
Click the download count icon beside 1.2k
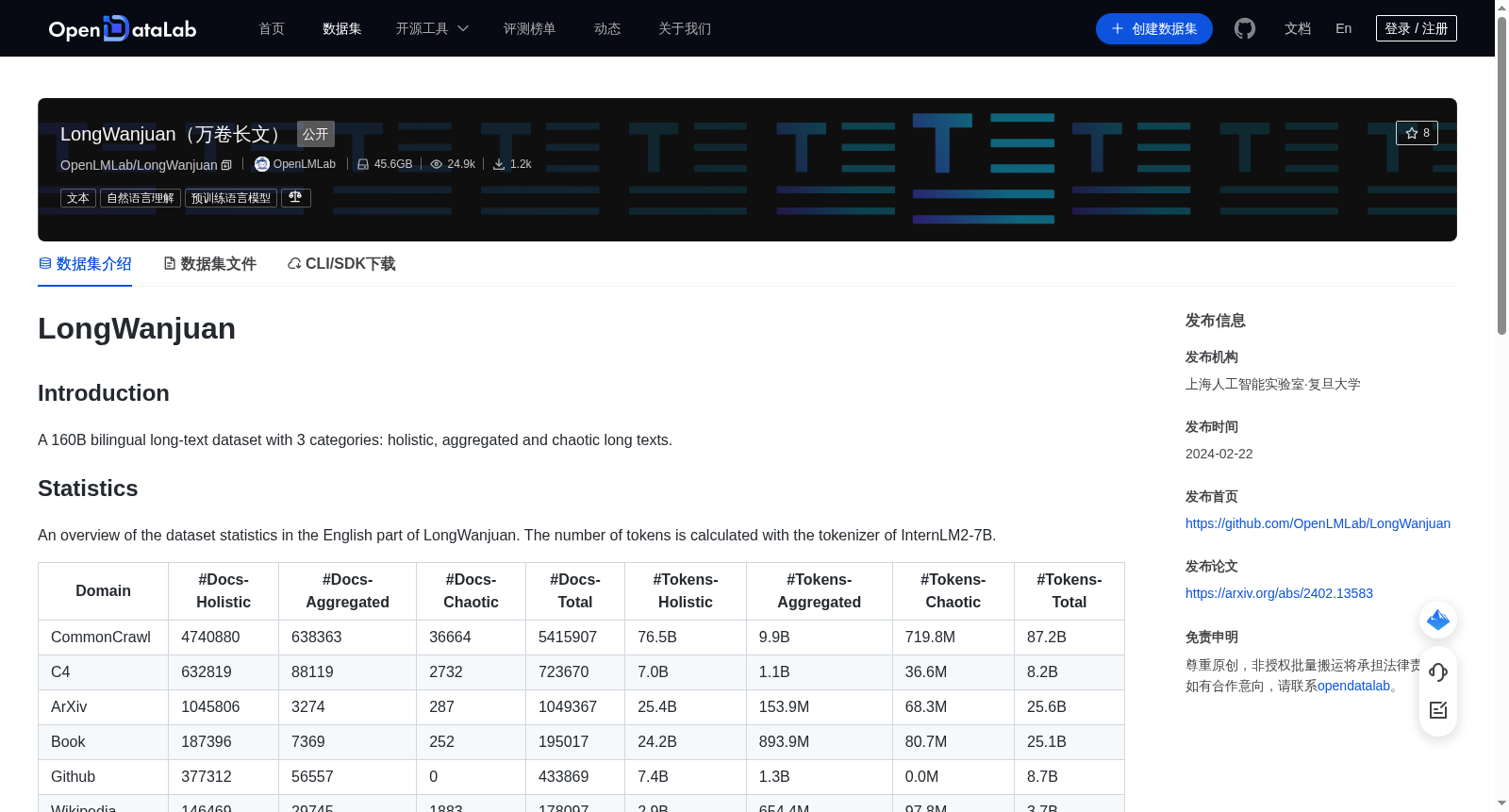point(499,164)
